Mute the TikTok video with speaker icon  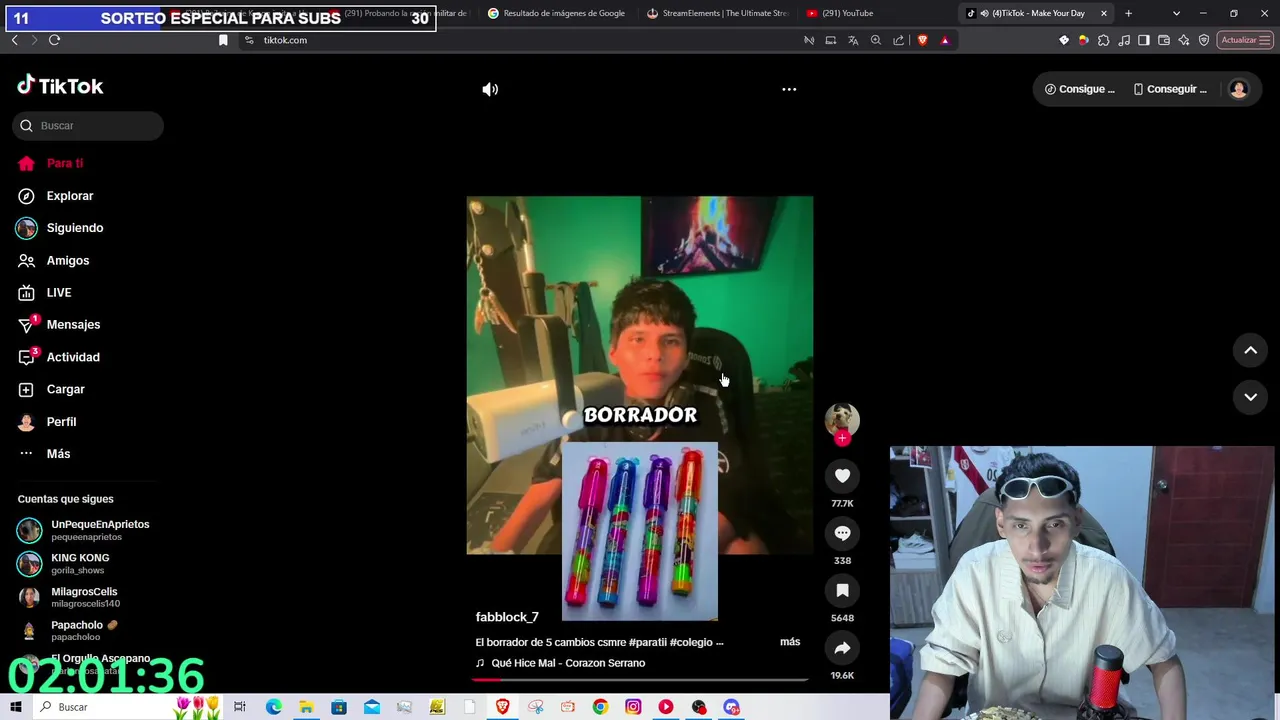coord(490,89)
